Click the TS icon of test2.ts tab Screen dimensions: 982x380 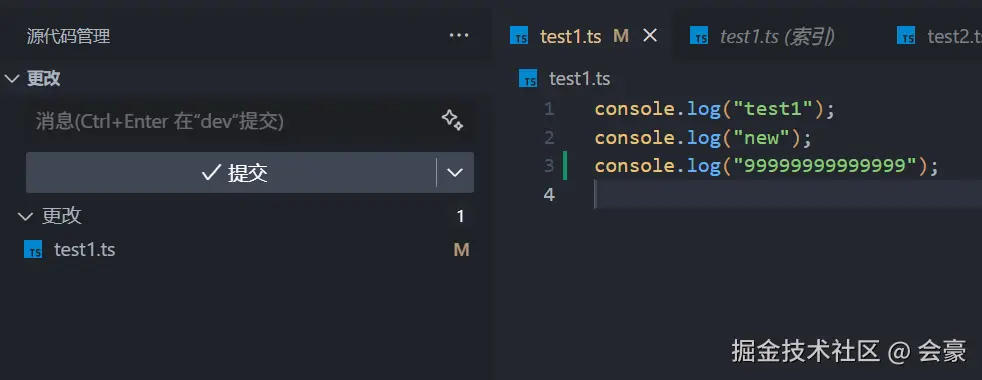(906, 36)
